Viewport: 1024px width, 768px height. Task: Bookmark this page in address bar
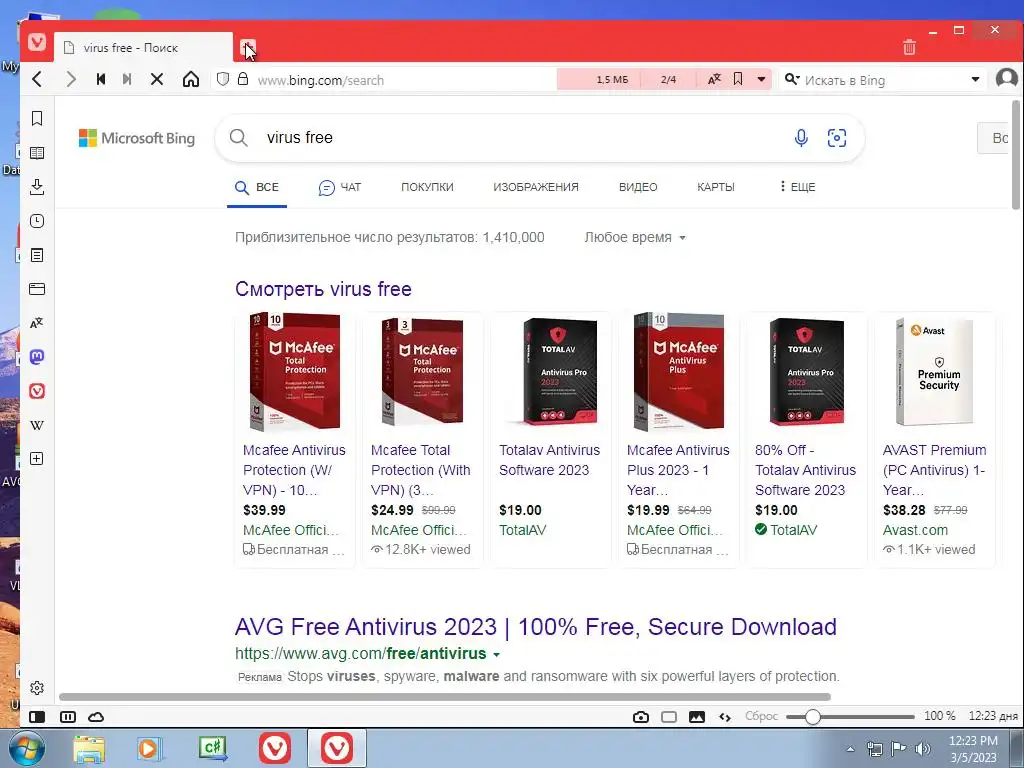point(738,79)
